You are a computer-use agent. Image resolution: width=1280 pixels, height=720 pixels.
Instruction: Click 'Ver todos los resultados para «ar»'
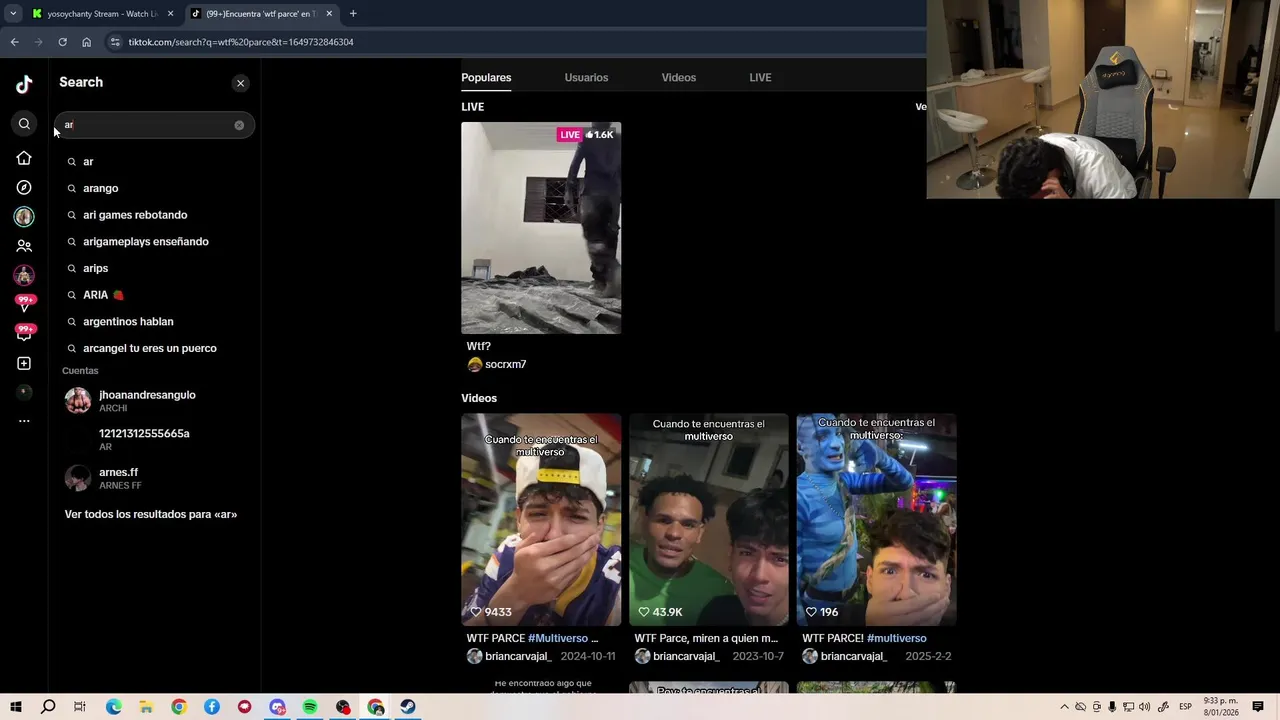[x=151, y=514]
